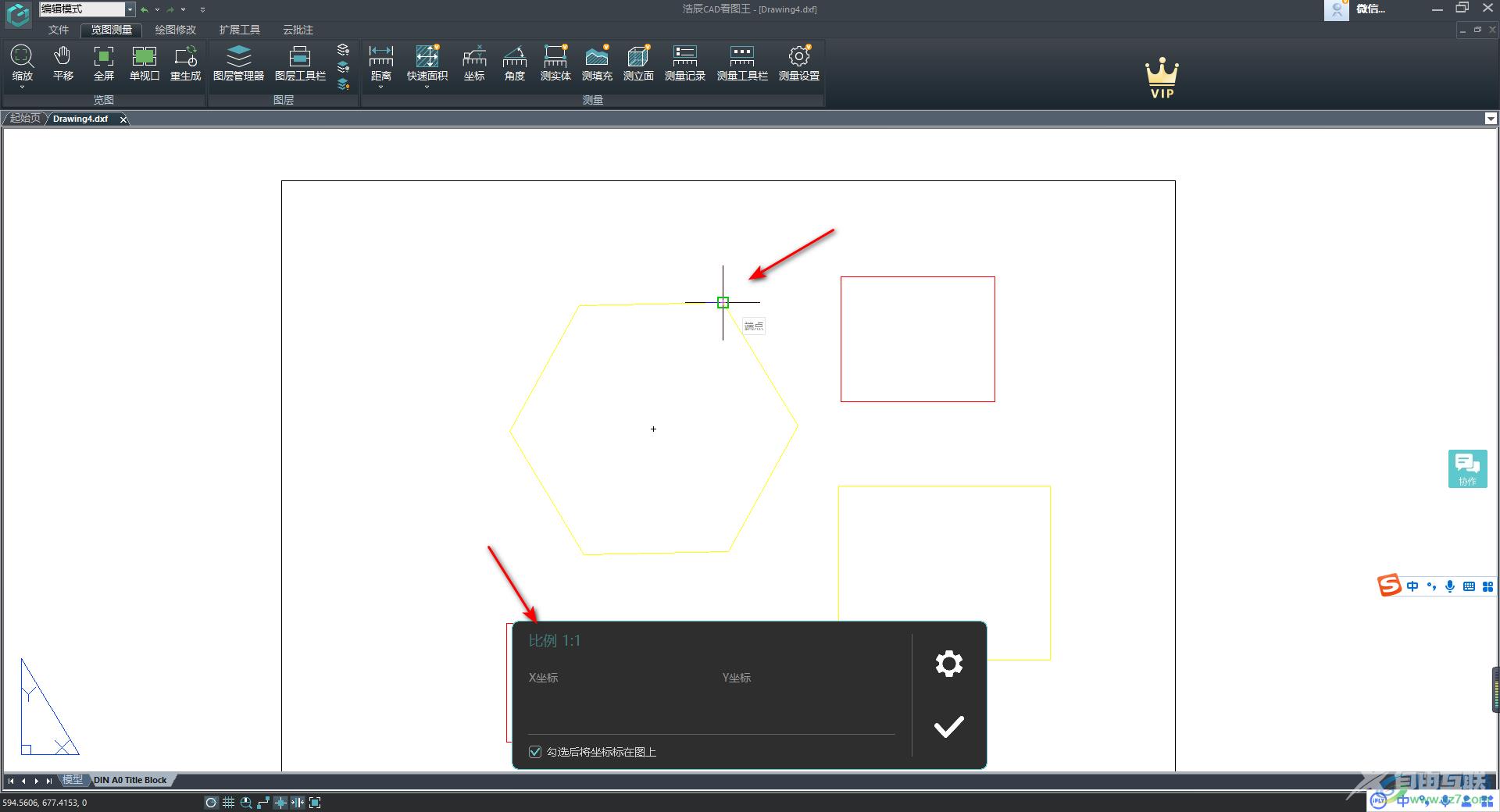Toggle object snap crosshair in status bar

coord(280,803)
